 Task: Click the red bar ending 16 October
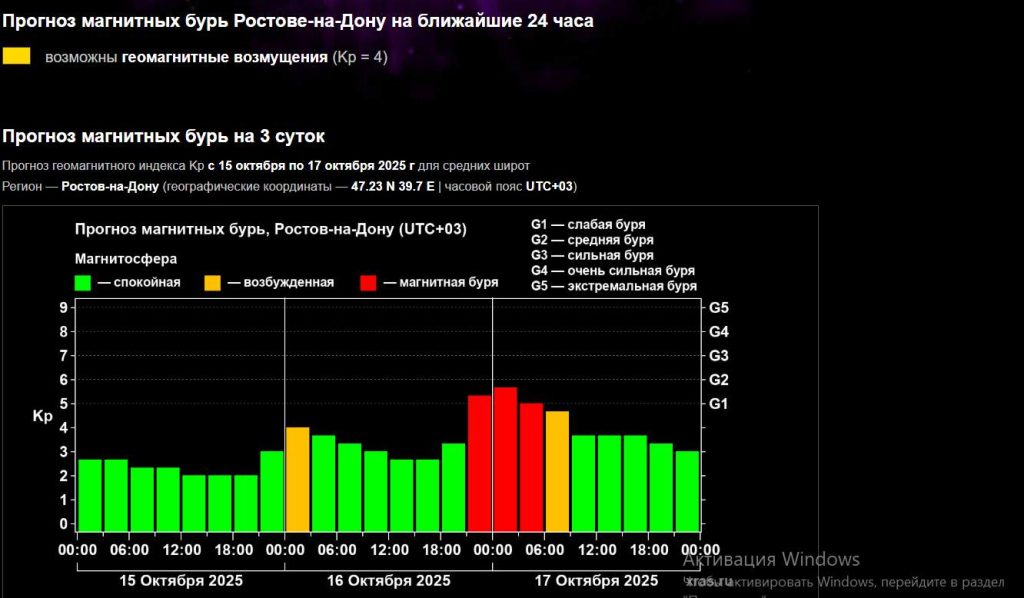[479, 462]
